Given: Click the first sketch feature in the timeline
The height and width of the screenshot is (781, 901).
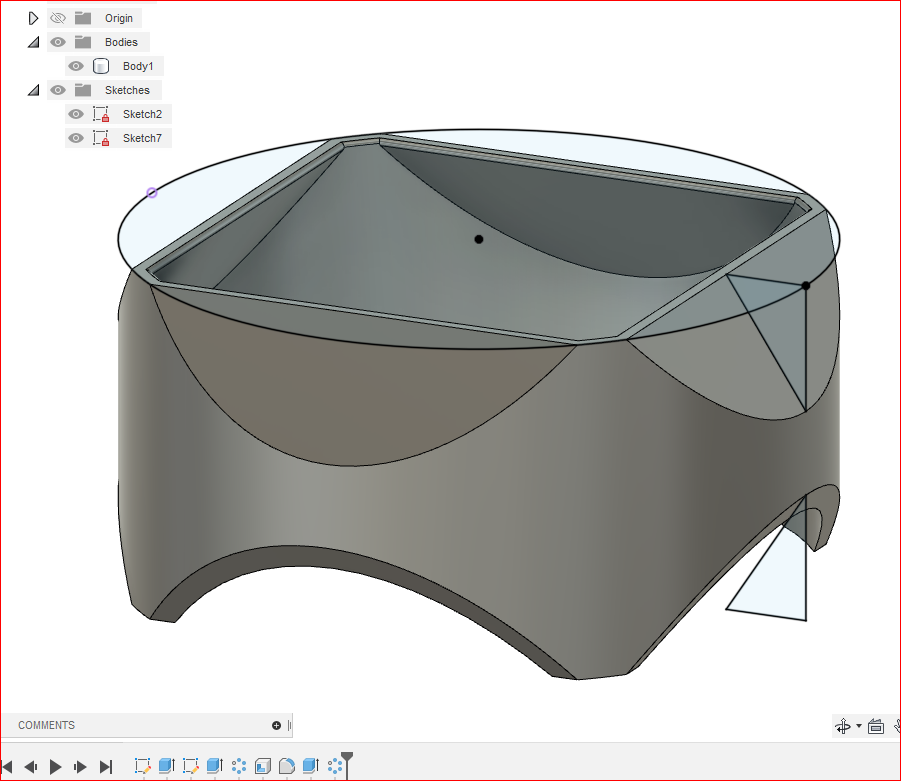Looking at the screenshot, I should pyautogui.click(x=142, y=766).
